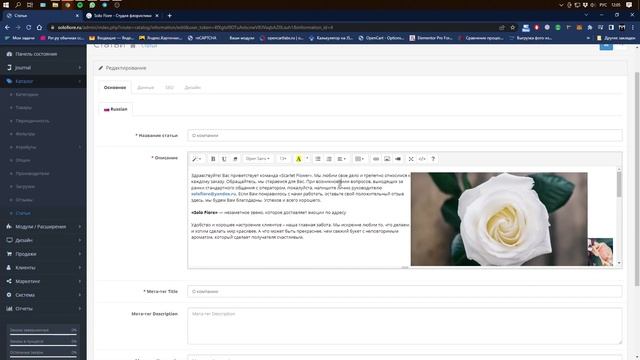640x360 pixels.
Task: Click the soloflore email link in description
Action: click(213, 194)
